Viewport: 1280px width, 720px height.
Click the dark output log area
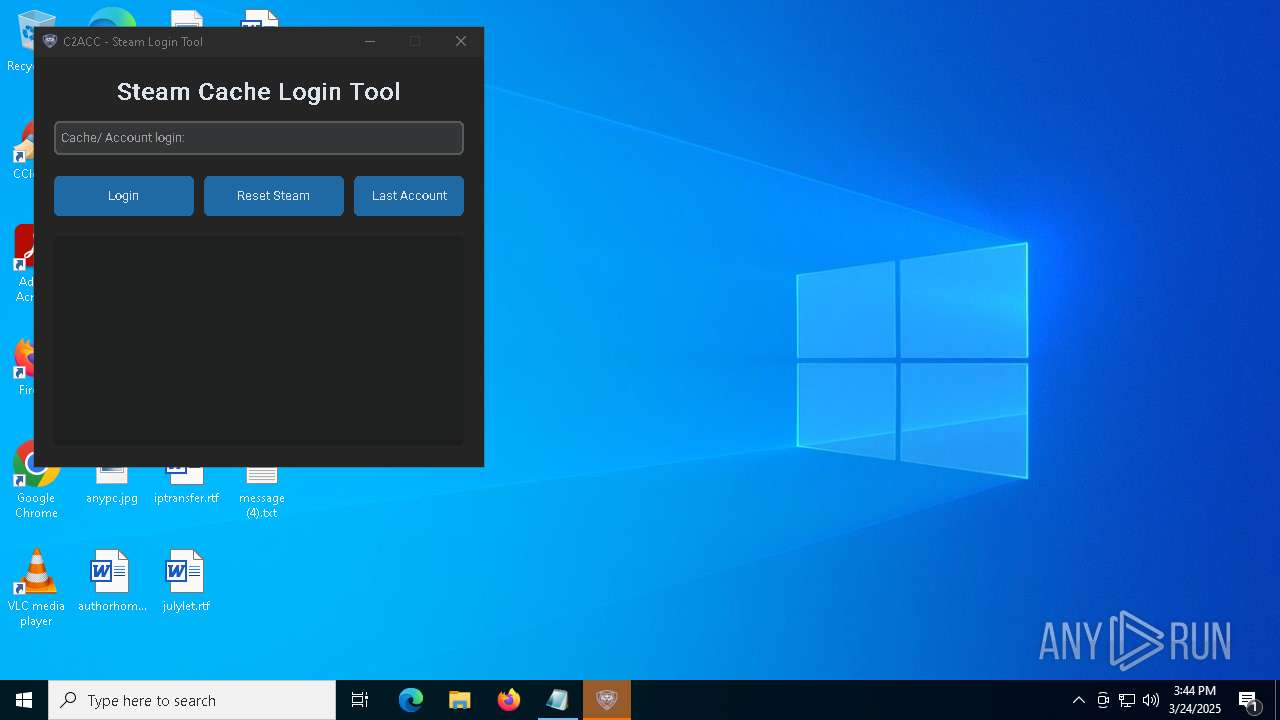pyautogui.click(x=259, y=341)
